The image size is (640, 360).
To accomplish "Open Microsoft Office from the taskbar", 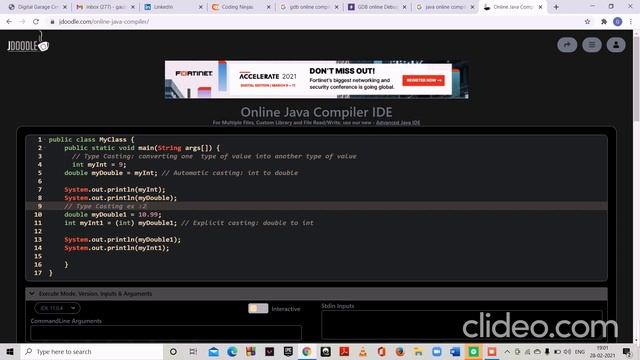I will point(381,351).
